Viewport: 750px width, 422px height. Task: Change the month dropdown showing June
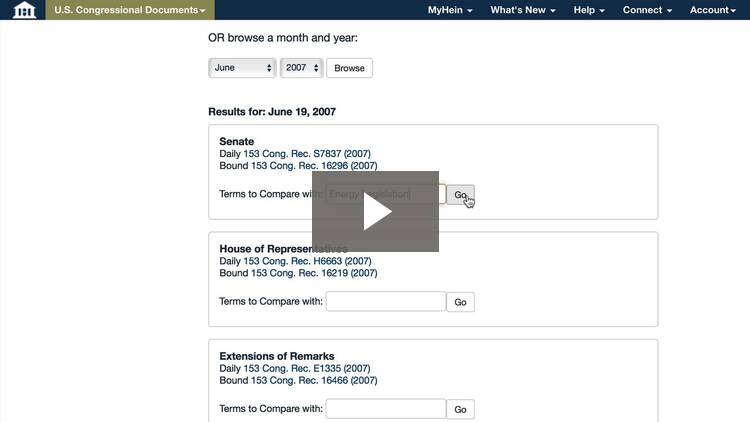[x=243, y=68]
